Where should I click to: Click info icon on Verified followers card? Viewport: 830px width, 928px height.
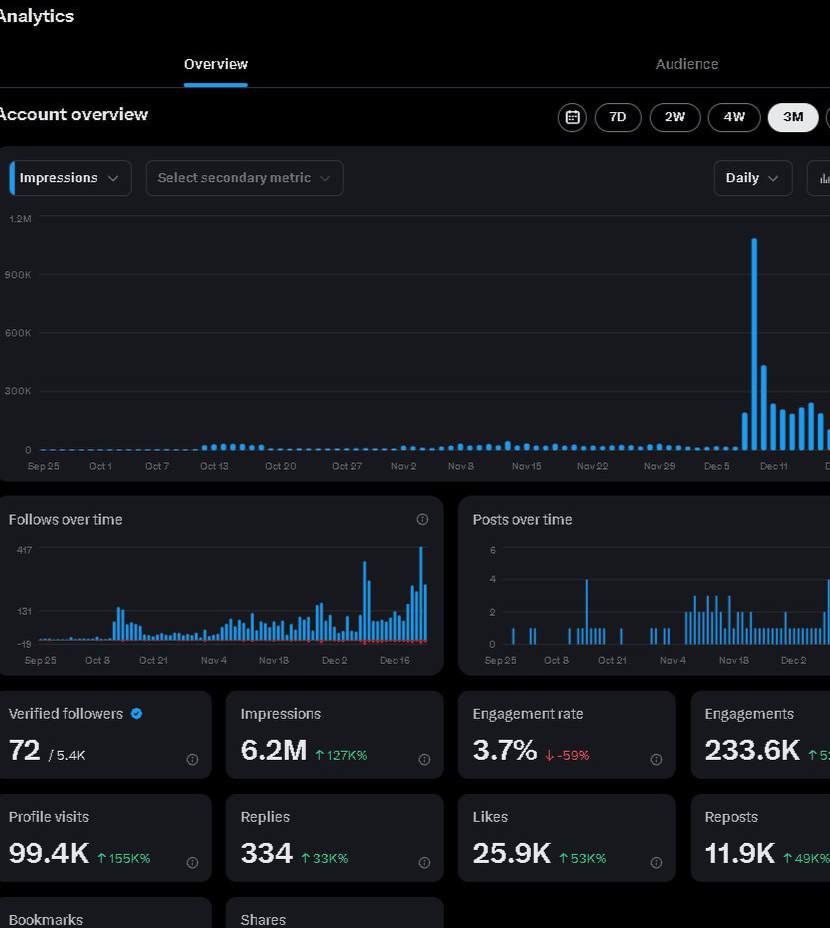192,759
